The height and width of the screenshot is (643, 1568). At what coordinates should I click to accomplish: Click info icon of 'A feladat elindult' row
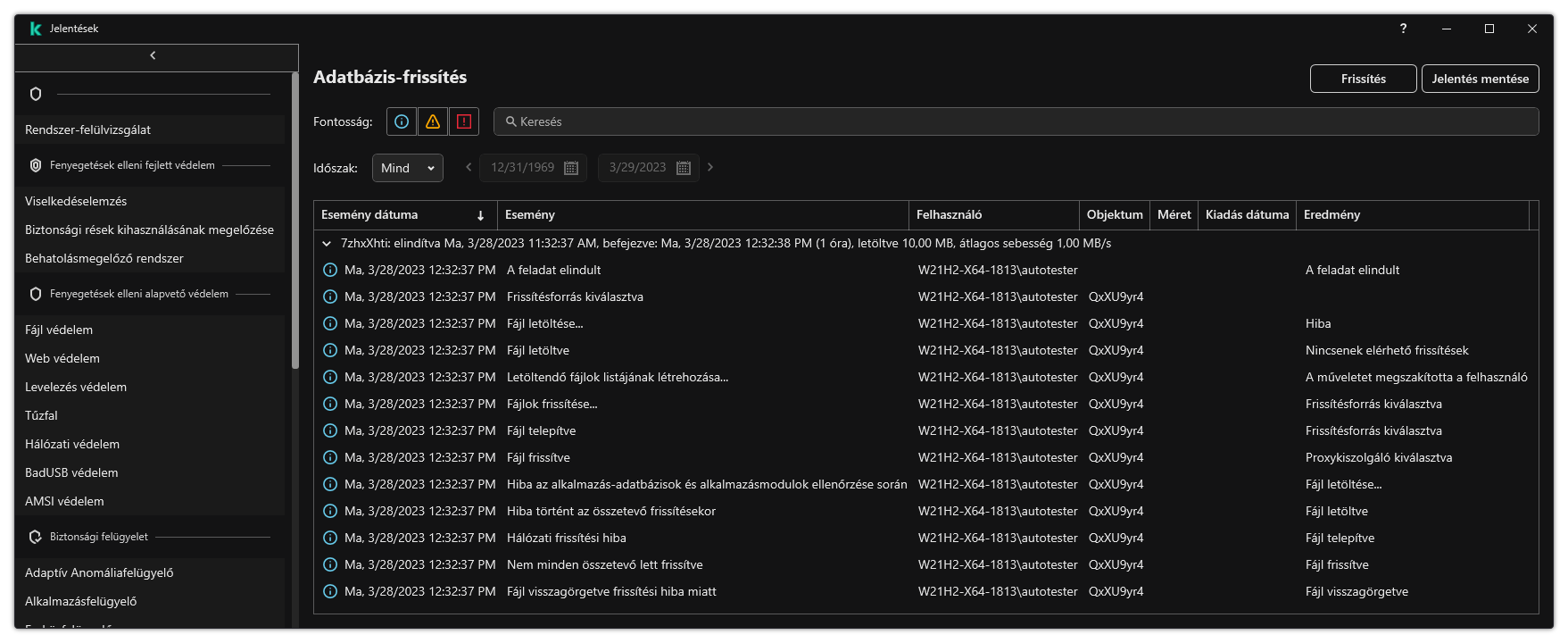coord(329,270)
